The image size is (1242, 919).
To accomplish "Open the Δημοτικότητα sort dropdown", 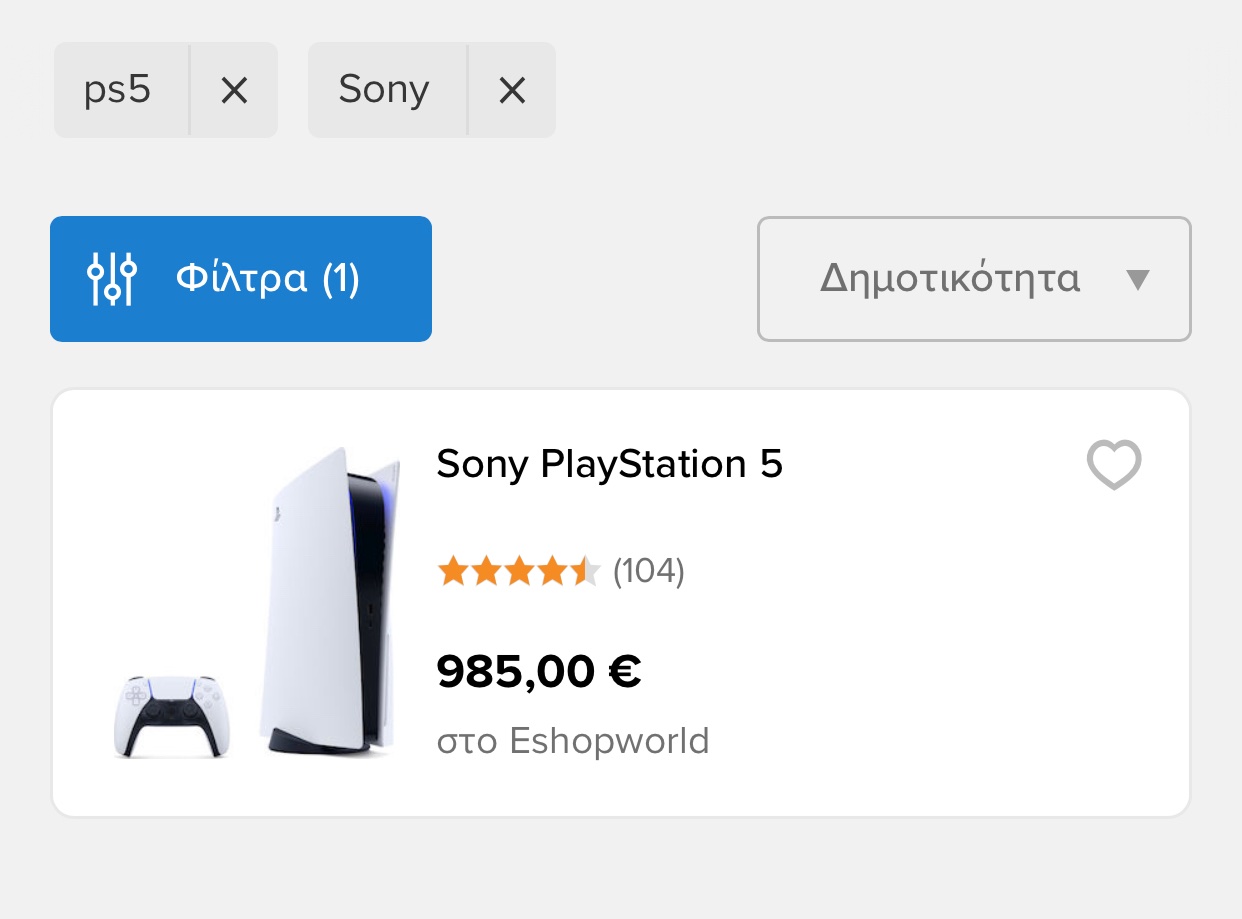I will tap(974, 279).
